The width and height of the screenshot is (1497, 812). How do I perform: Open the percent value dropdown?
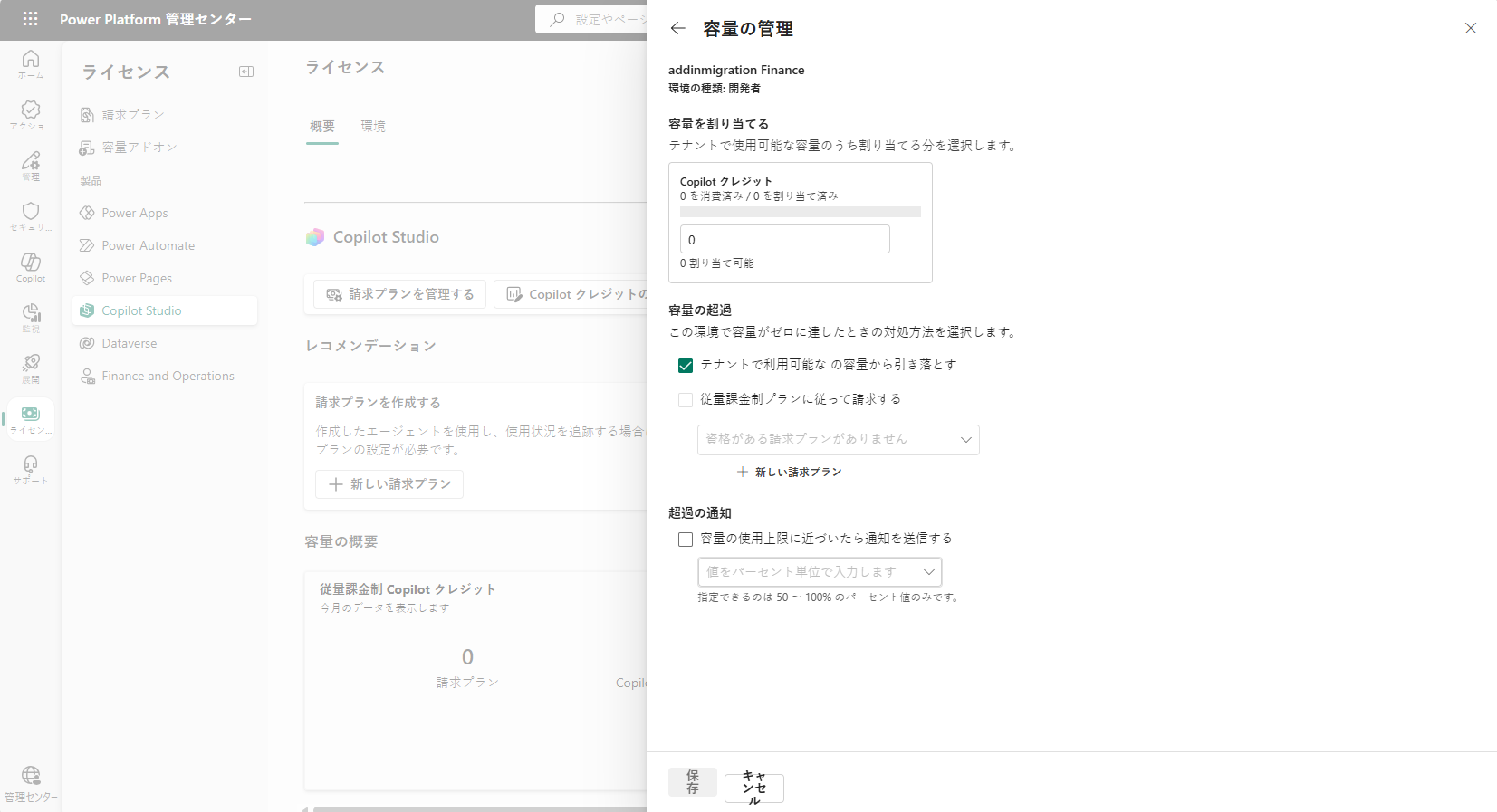(x=820, y=572)
